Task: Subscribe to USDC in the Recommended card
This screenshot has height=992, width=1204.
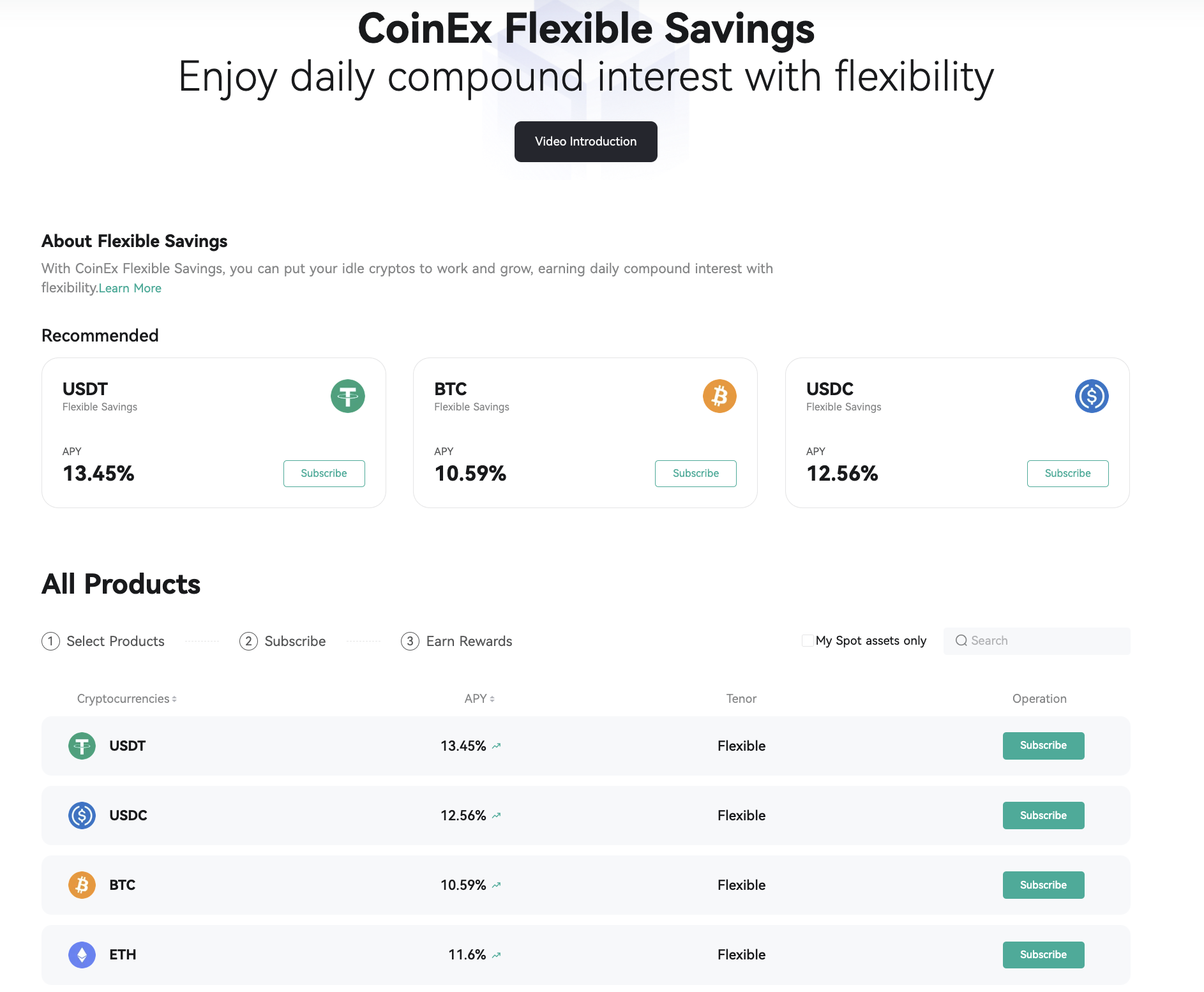Action: coord(1068,474)
